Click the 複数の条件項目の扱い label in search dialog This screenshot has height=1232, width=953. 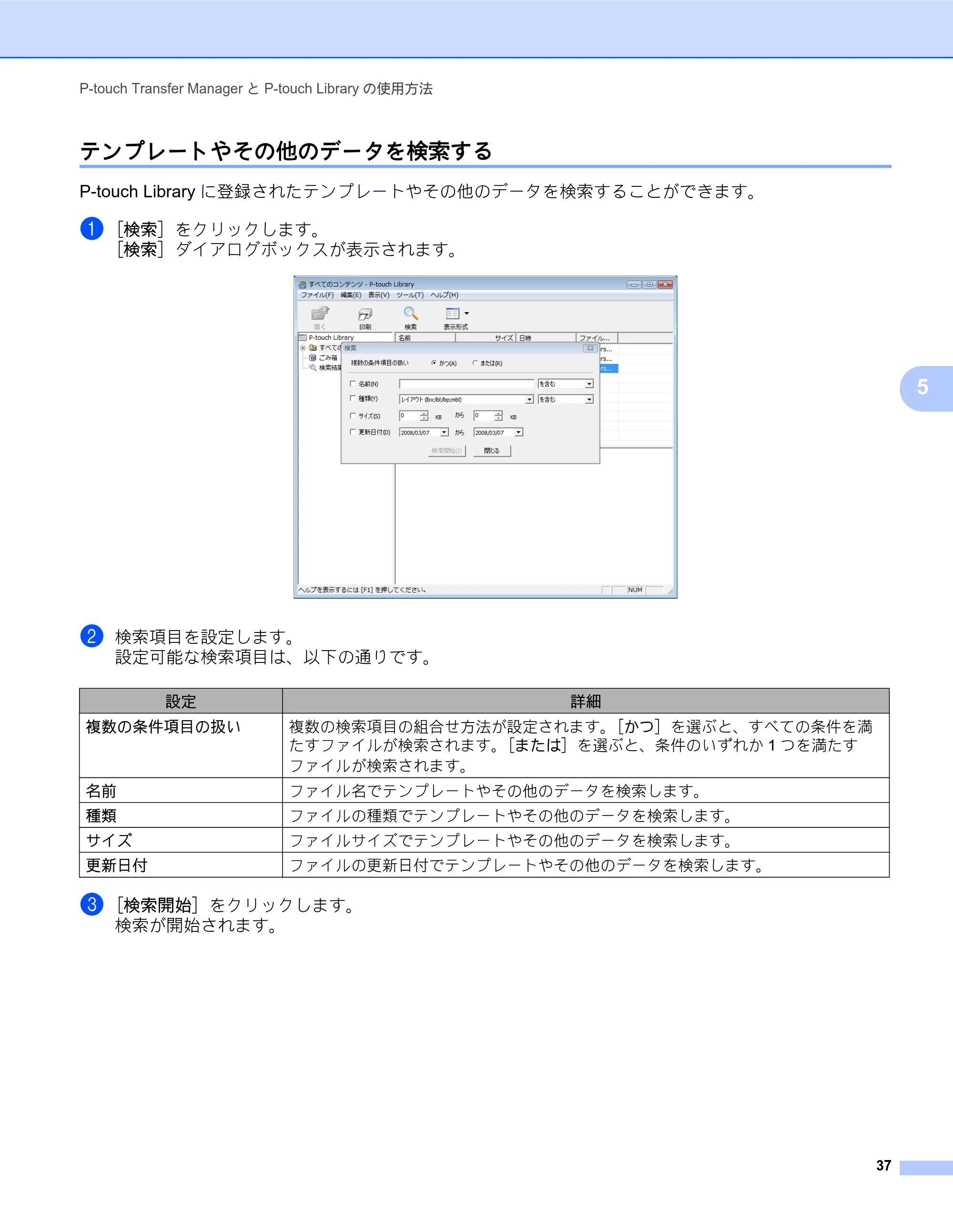pyautogui.click(x=379, y=363)
